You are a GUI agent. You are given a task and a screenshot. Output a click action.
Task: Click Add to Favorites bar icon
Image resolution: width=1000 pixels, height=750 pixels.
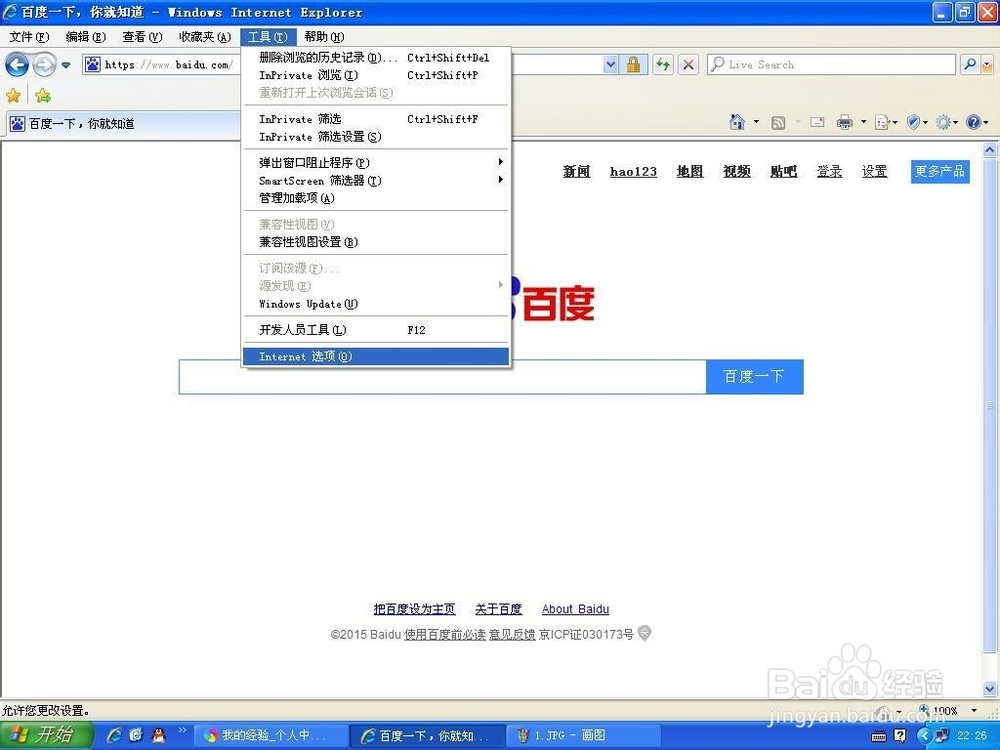click(x=43, y=96)
